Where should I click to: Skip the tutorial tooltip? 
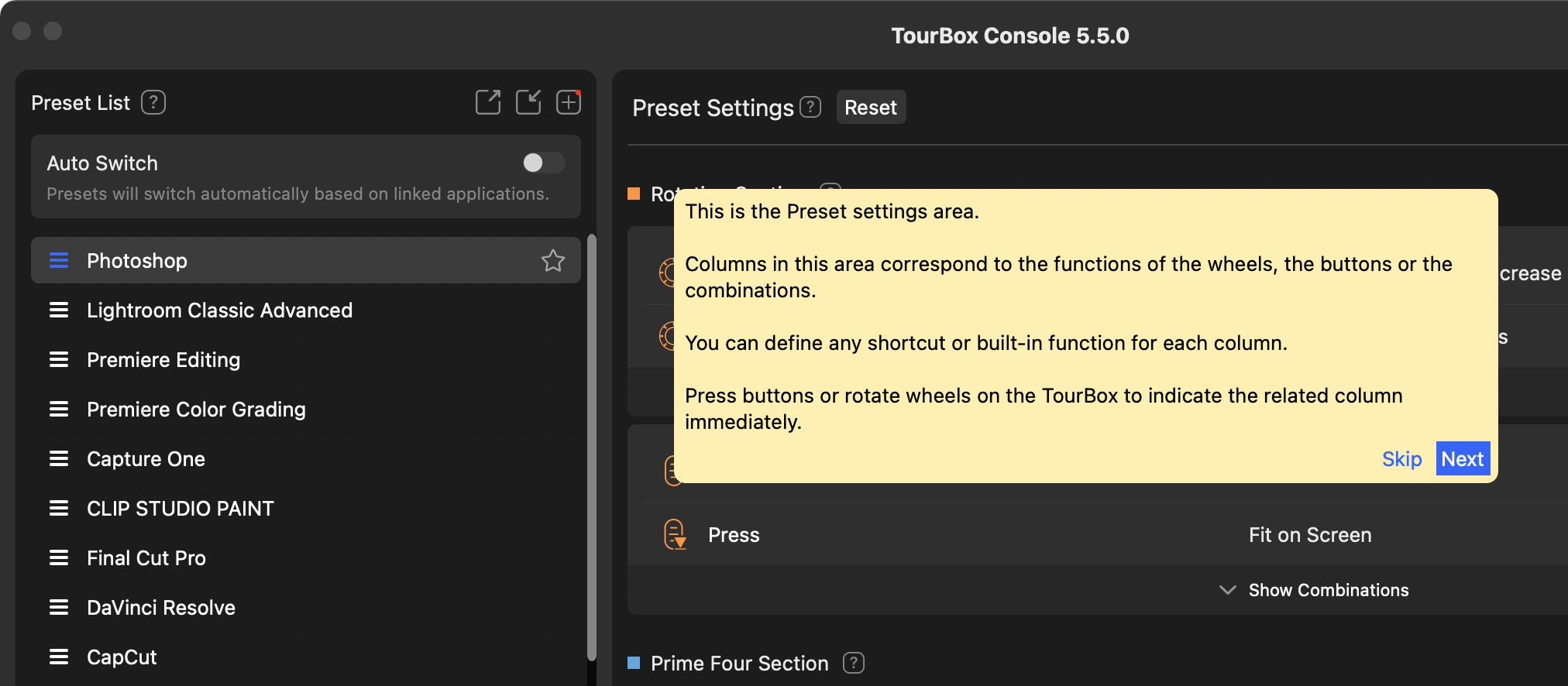1401,459
